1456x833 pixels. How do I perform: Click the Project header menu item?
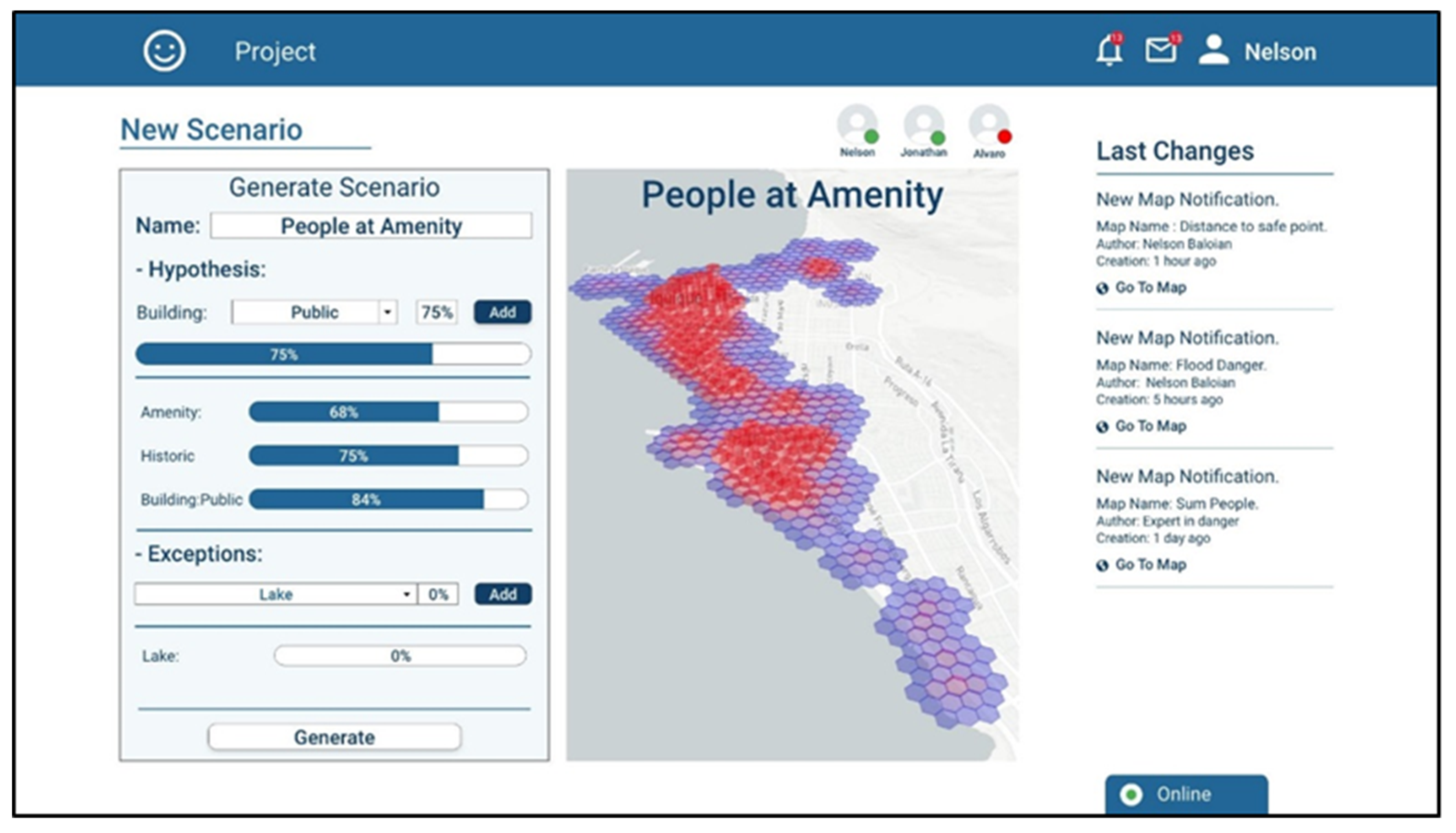[275, 51]
